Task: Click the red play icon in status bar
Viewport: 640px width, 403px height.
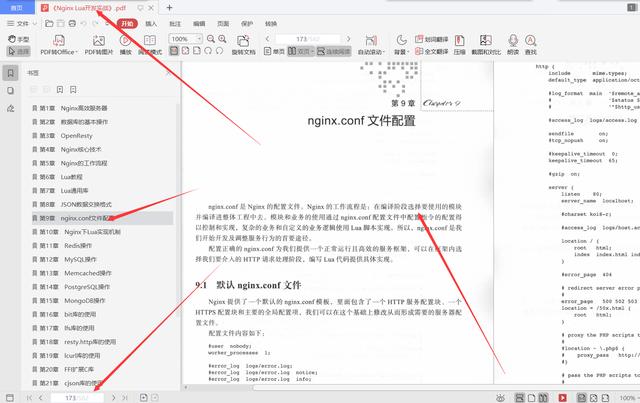Action: click(x=562, y=398)
